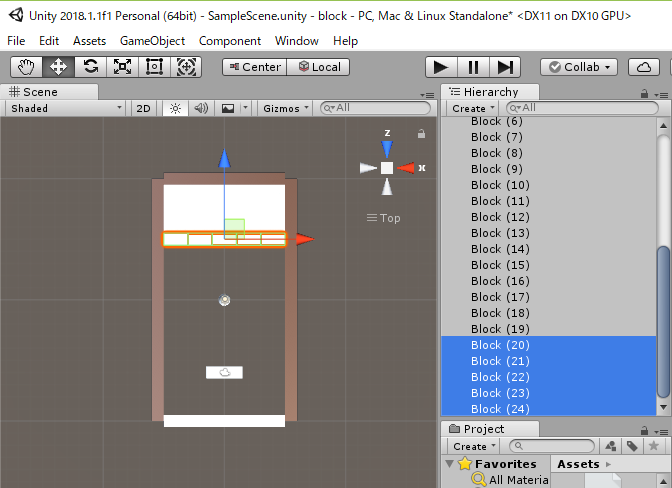The width and height of the screenshot is (672, 488).
Task: Open the File menu
Action: coord(16,41)
